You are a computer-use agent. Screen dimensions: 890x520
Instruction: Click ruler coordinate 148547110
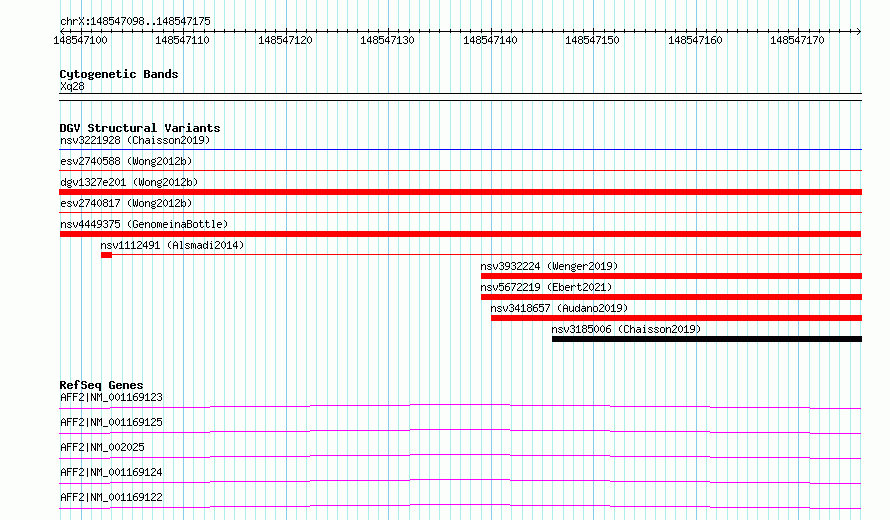pos(182,40)
